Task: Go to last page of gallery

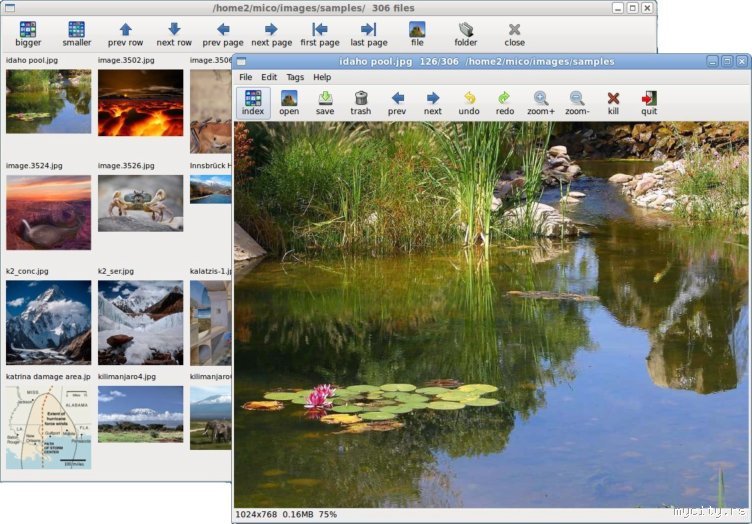Action: pyautogui.click(x=368, y=34)
